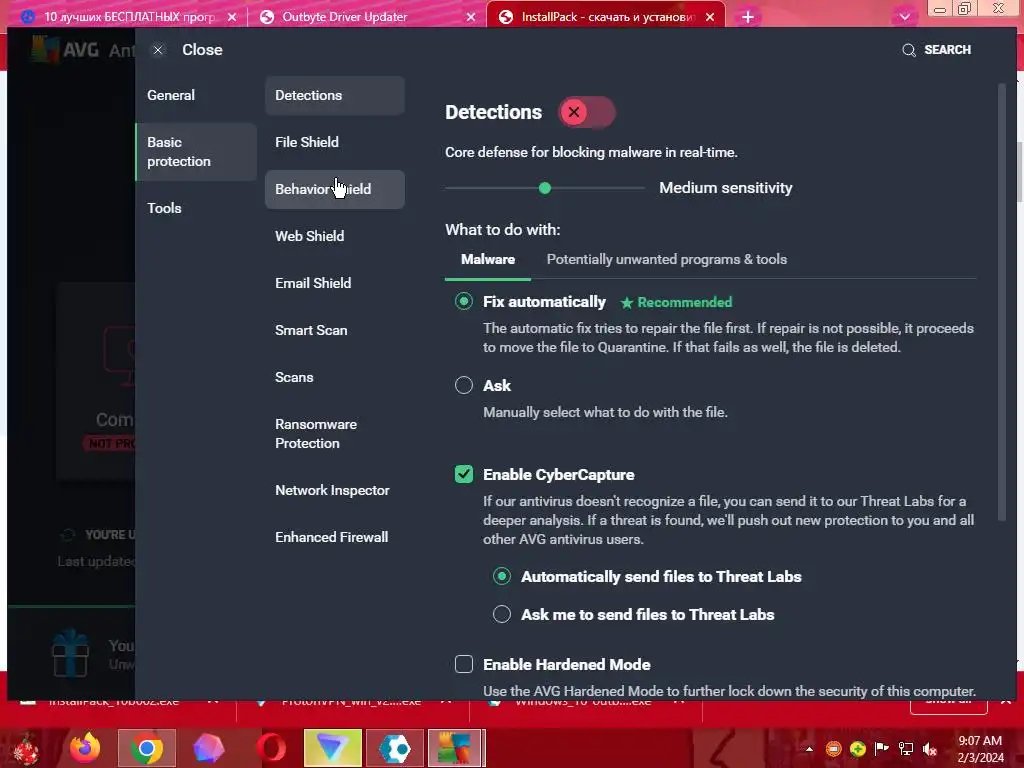Viewport: 1024px width, 768px height.
Task: Open Enhanced Firewall settings
Action: (x=334, y=537)
